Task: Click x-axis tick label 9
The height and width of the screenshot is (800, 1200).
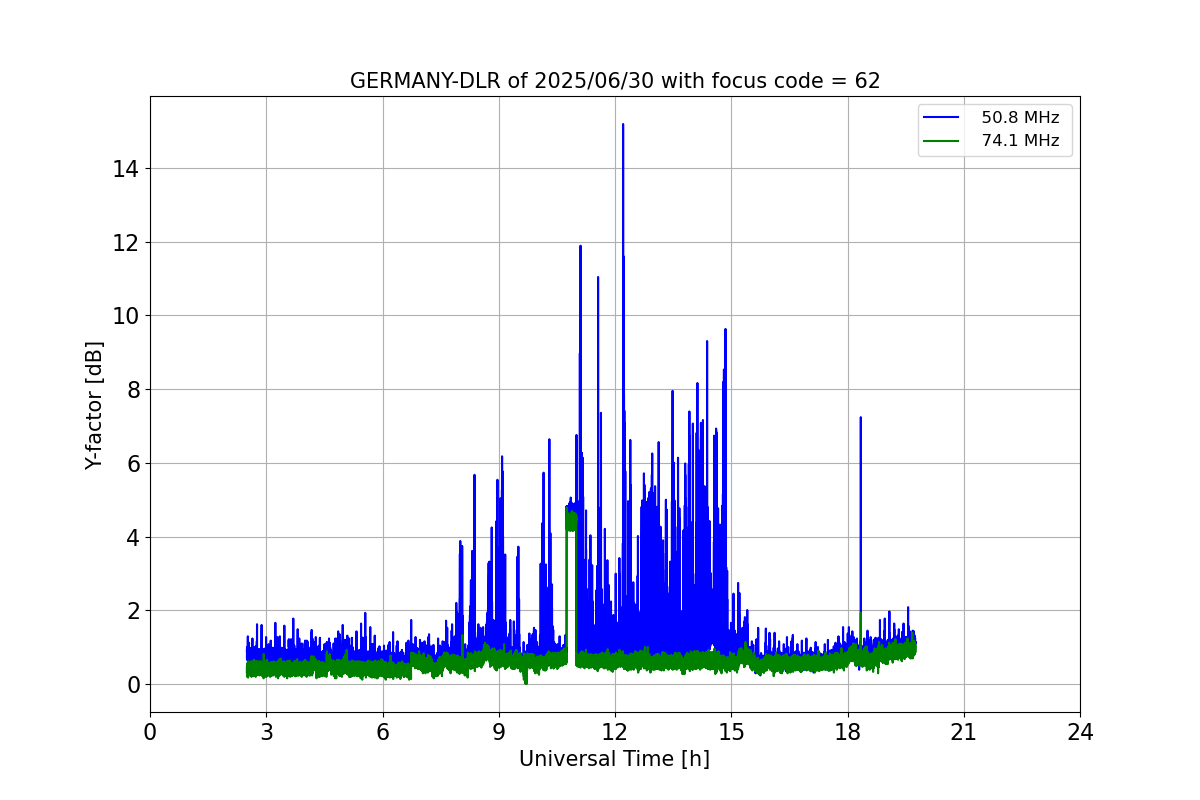Action: [x=499, y=733]
